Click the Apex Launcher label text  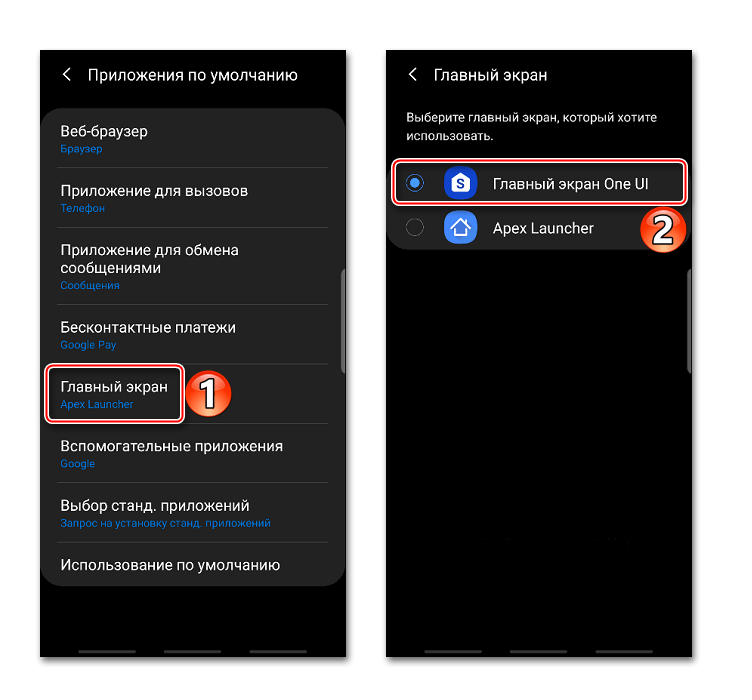click(x=543, y=228)
